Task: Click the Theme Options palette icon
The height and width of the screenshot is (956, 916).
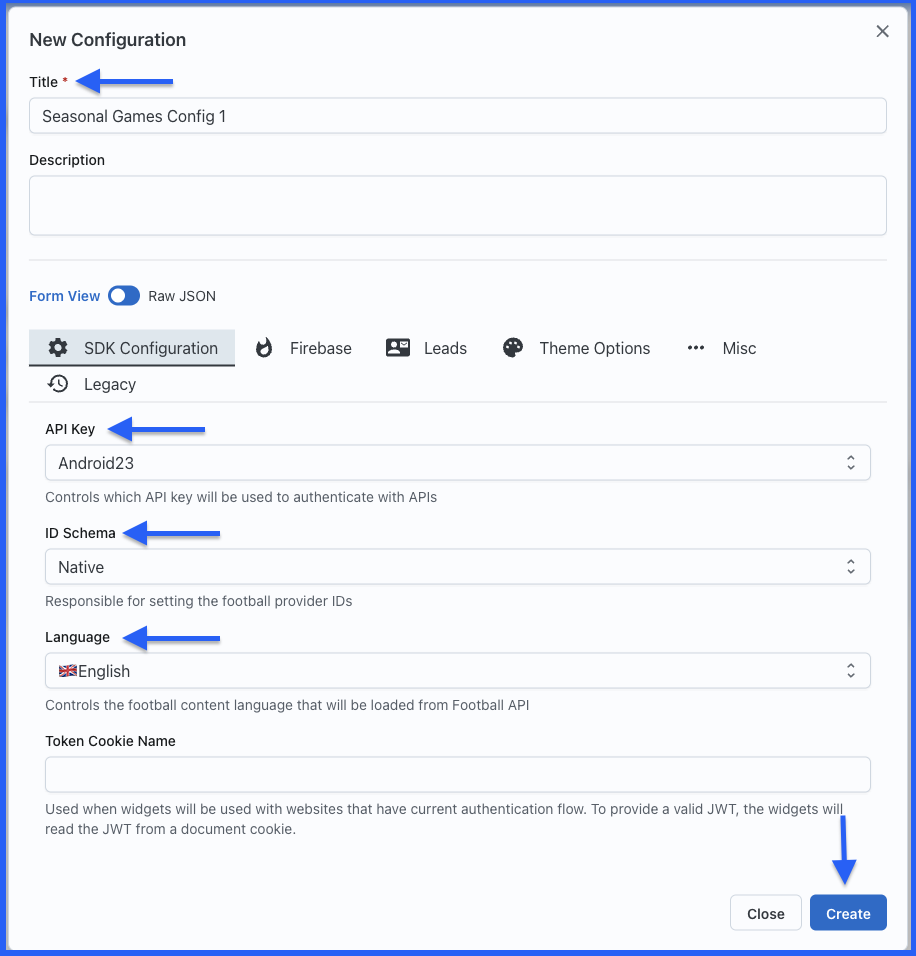Action: 513,348
